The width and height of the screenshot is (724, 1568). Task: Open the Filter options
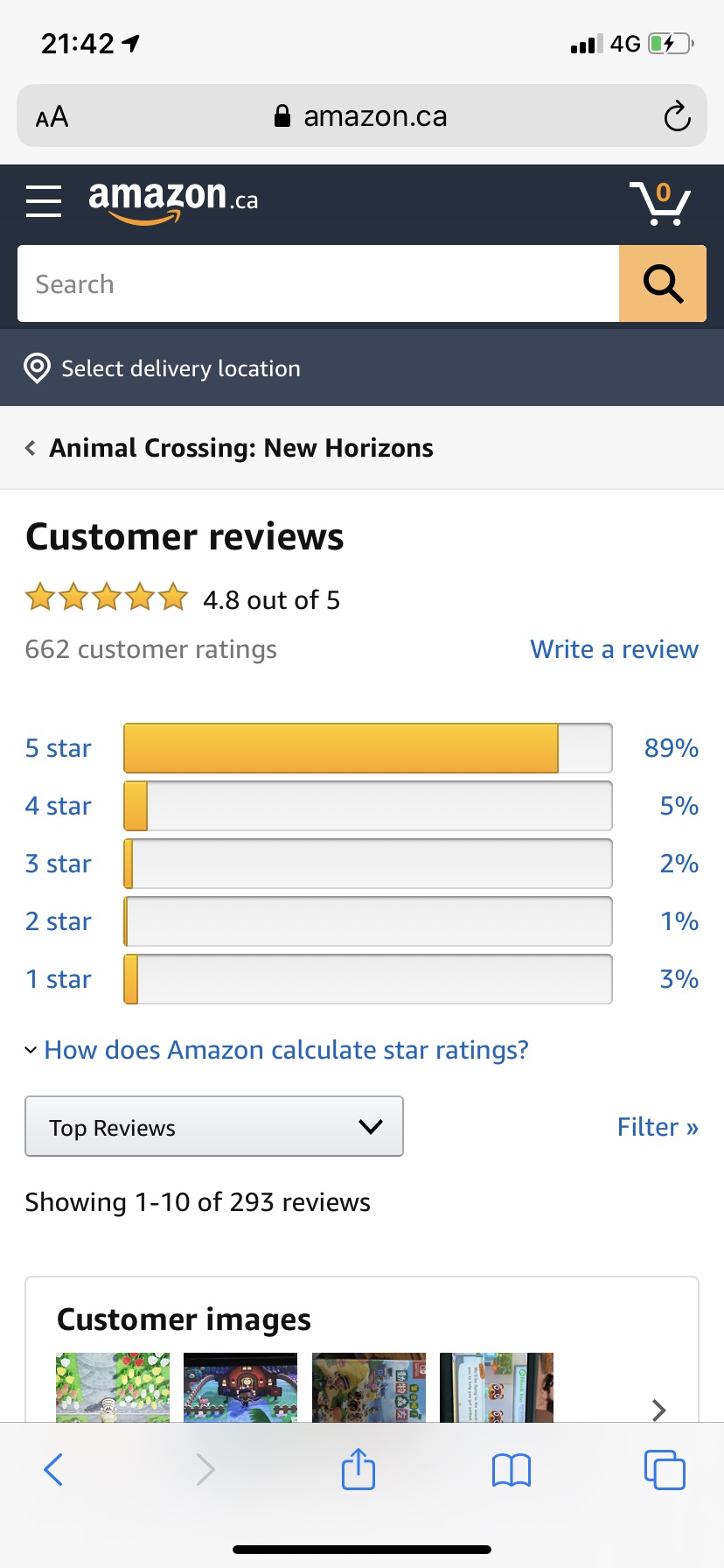(658, 1127)
